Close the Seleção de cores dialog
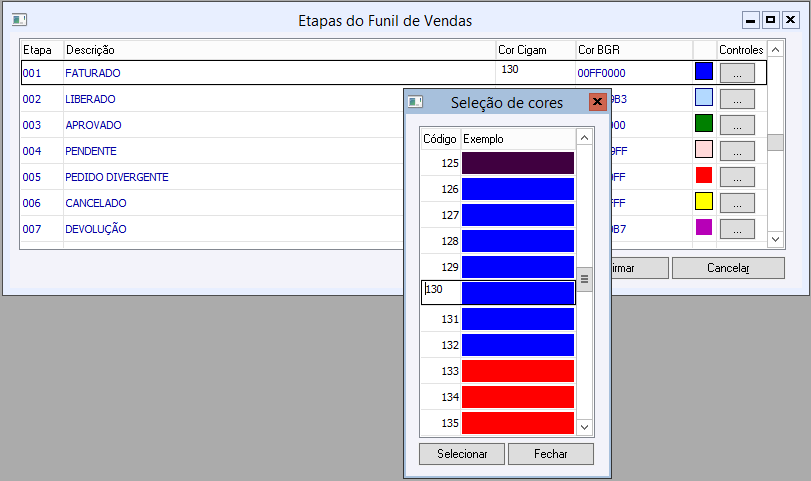This screenshot has width=811, height=481. [597, 102]
